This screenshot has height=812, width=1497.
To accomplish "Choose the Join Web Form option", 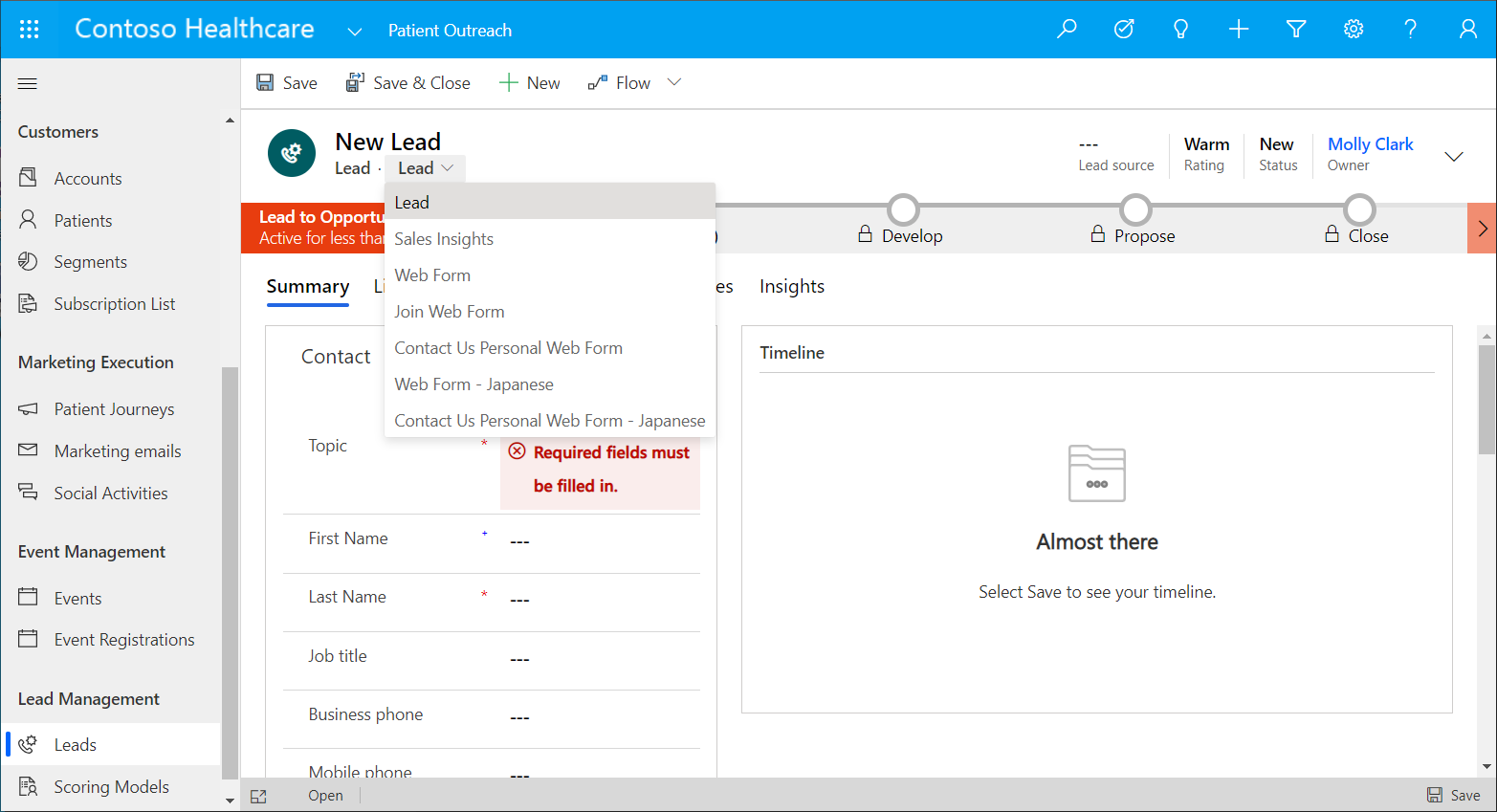I will 550,311.
